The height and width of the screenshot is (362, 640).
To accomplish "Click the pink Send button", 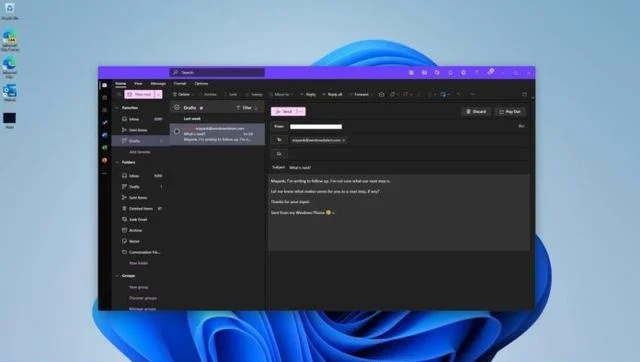I will coord(284,111).
